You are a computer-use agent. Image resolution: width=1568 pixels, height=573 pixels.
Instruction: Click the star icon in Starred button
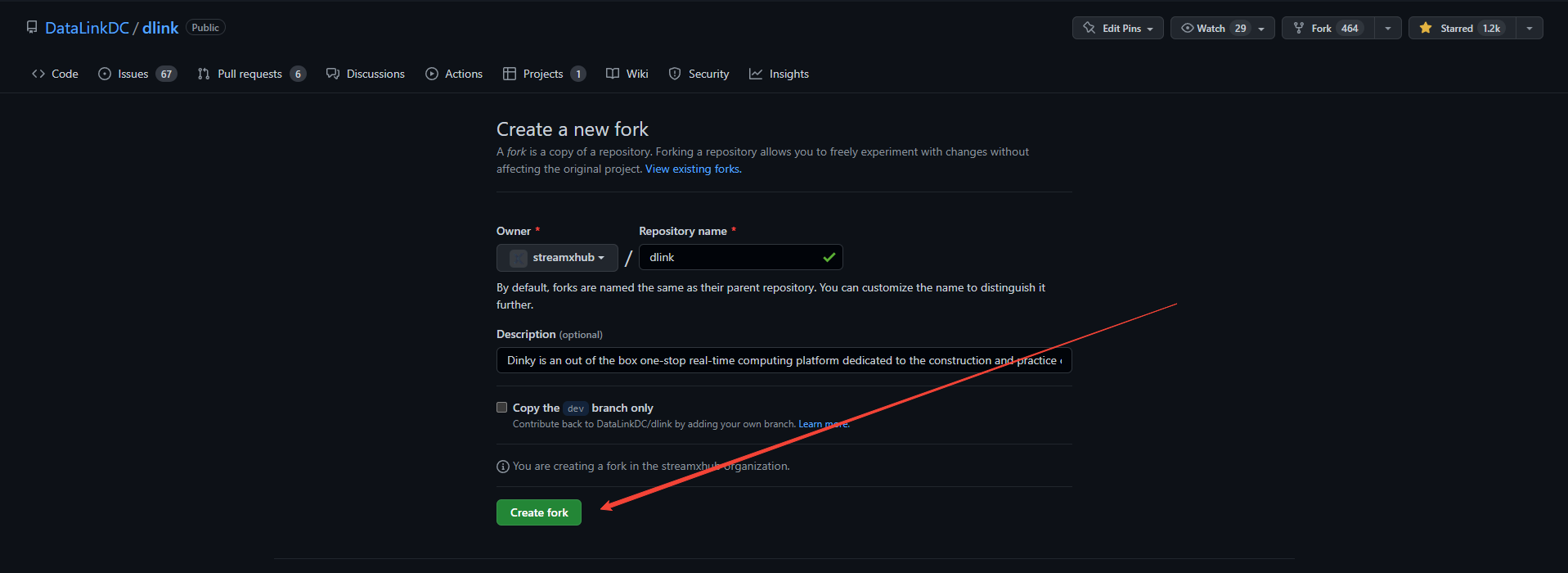tap(1426, 28)
